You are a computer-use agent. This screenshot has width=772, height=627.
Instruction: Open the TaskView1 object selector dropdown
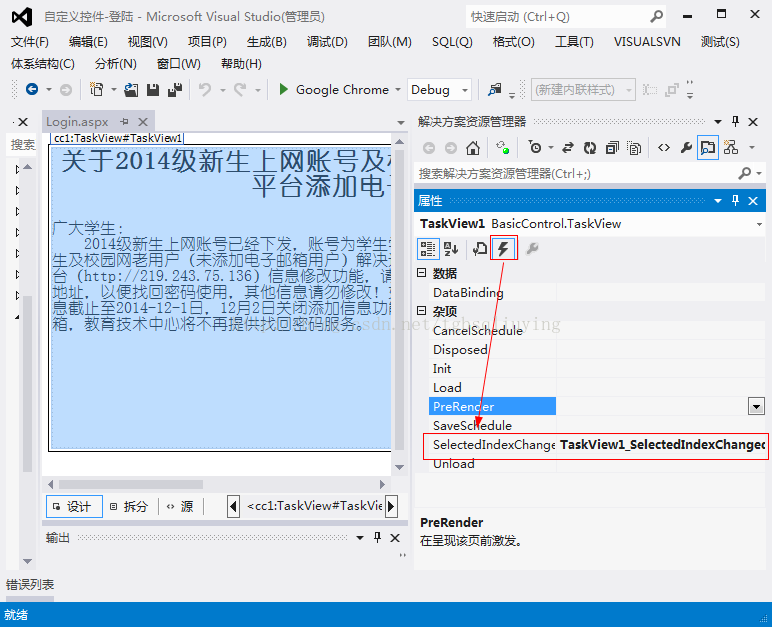click(759, 224)
